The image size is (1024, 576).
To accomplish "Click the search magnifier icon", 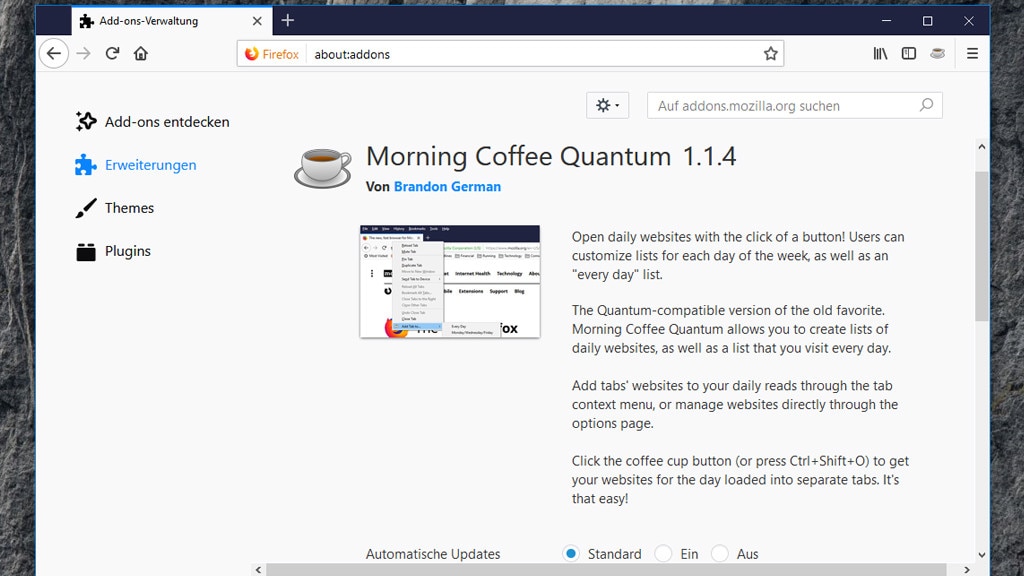I will coord(926,105).
